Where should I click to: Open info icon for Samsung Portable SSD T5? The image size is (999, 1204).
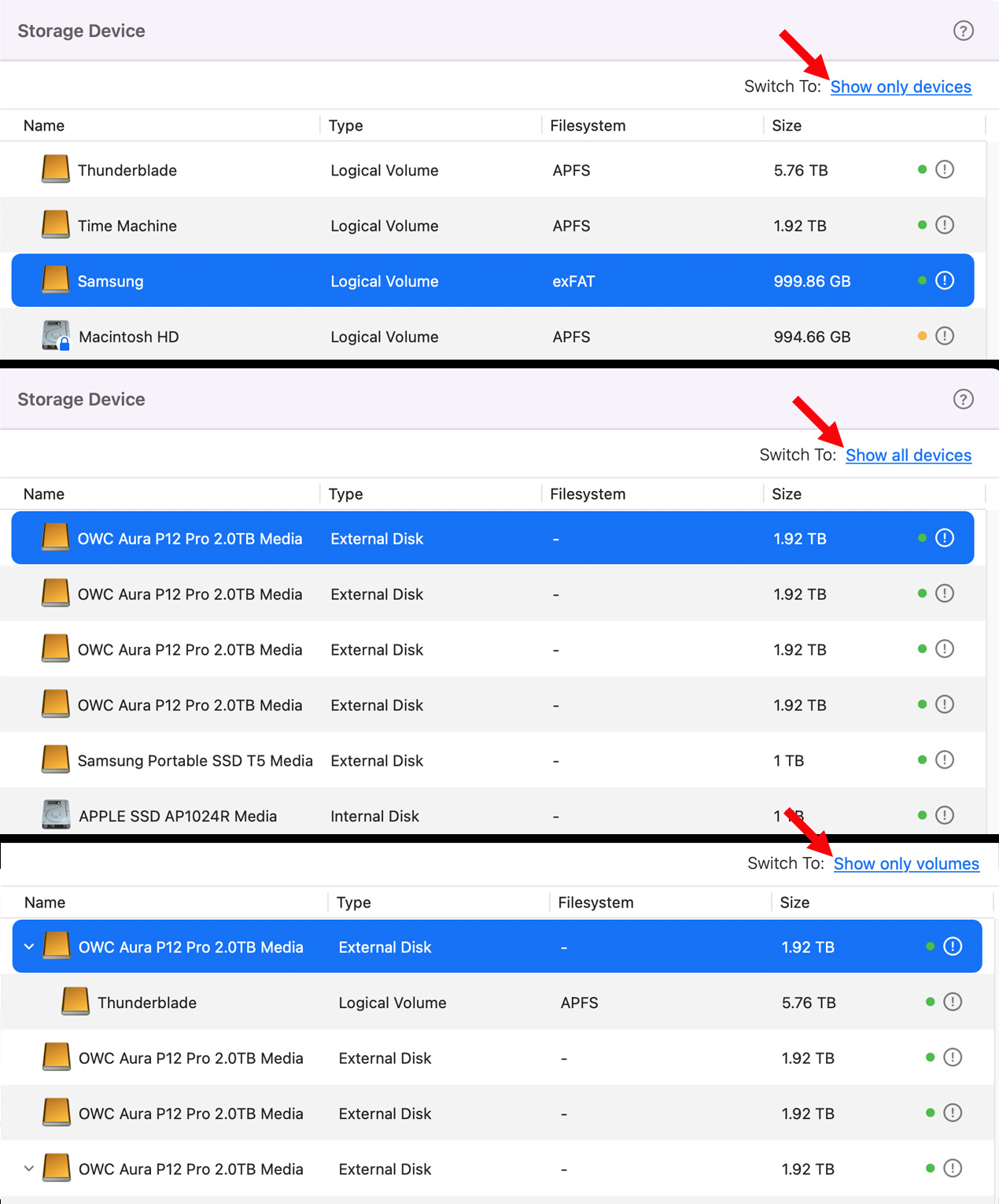945,760
